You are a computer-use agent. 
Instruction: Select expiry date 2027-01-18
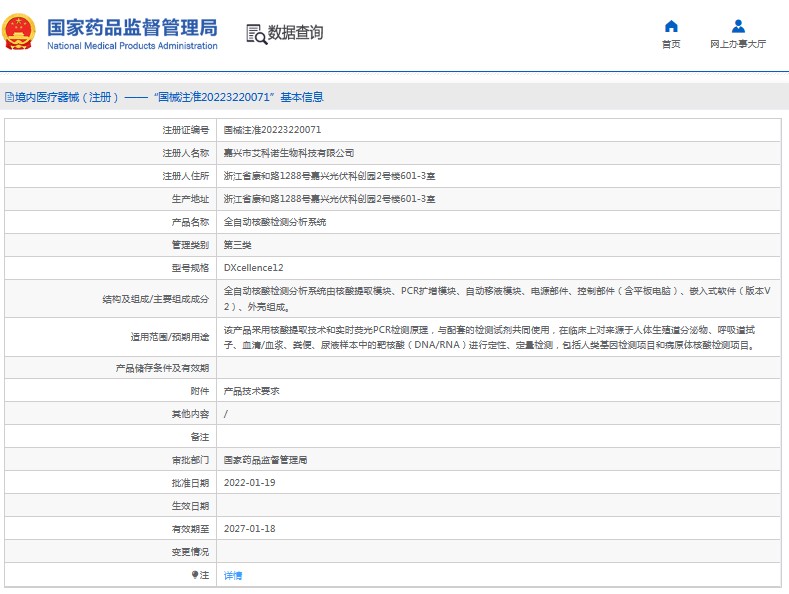pos(250,529)
